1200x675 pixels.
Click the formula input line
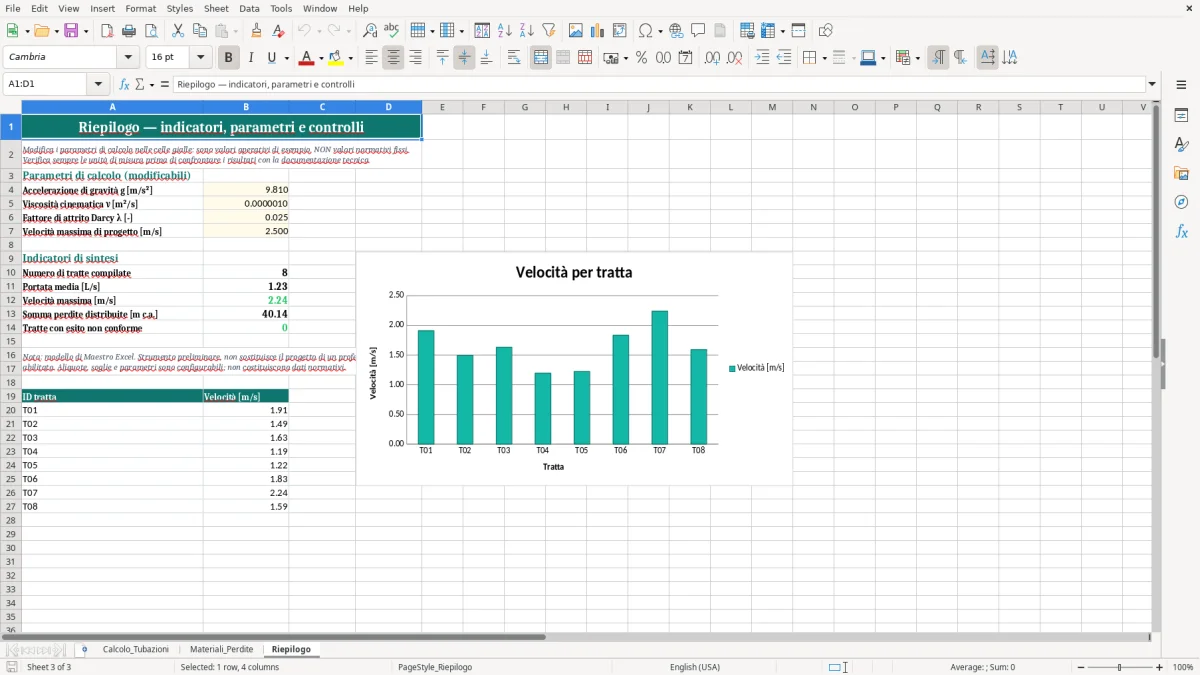point(658,85)
